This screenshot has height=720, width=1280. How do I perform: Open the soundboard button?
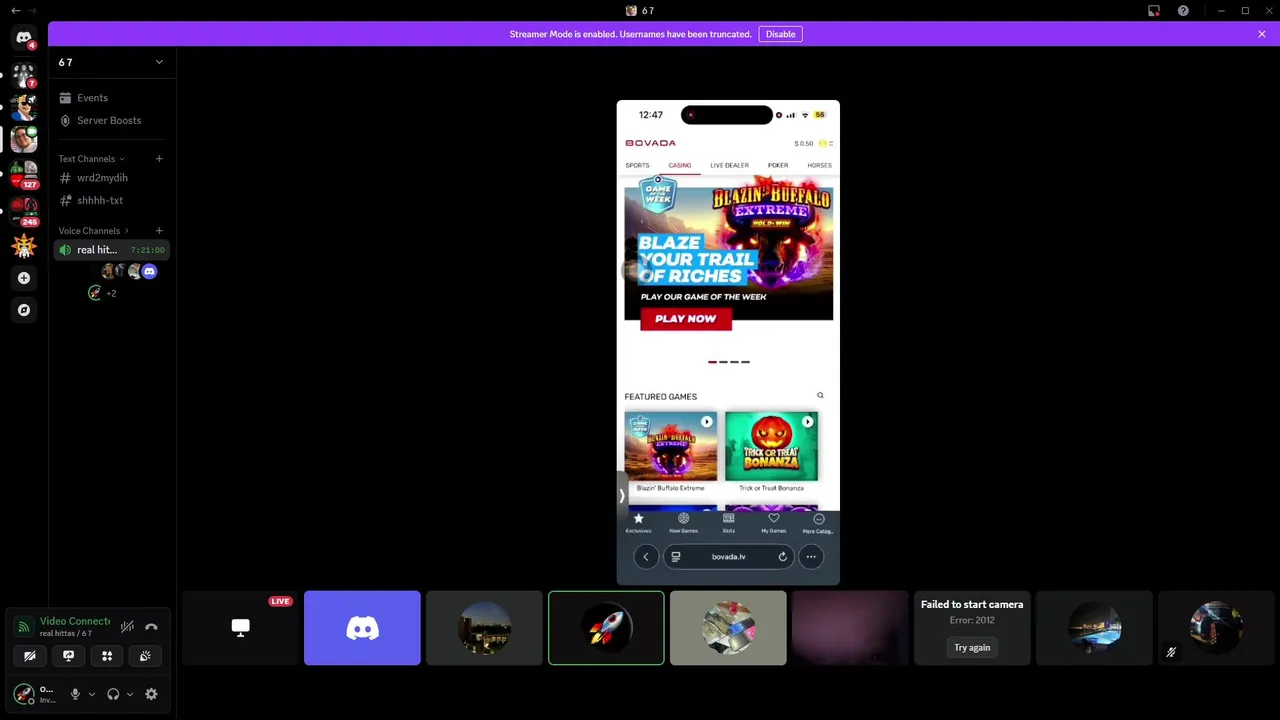pos(145,656)
